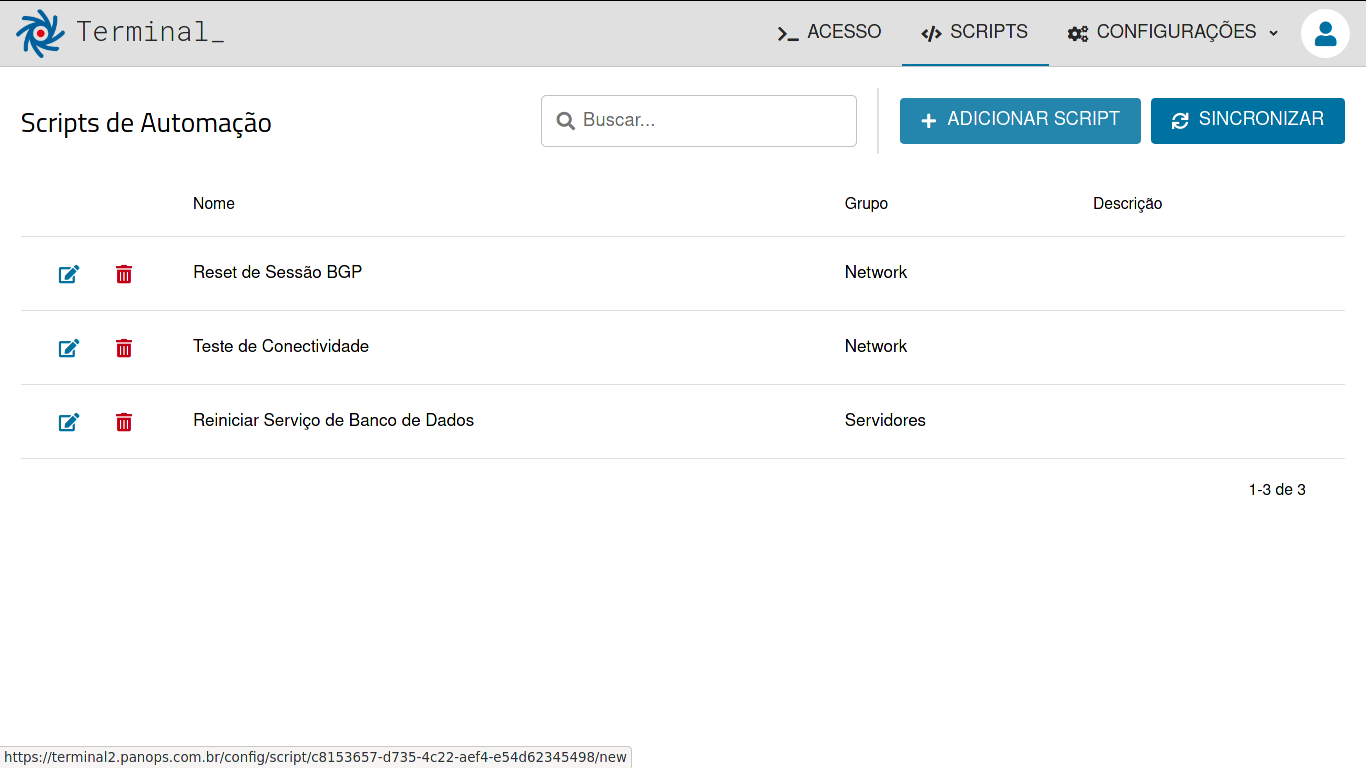Image resolution: width=1366 pixels, height=768 pixels.
Task: Click the Grupo column header
Action: pos(866,203)
